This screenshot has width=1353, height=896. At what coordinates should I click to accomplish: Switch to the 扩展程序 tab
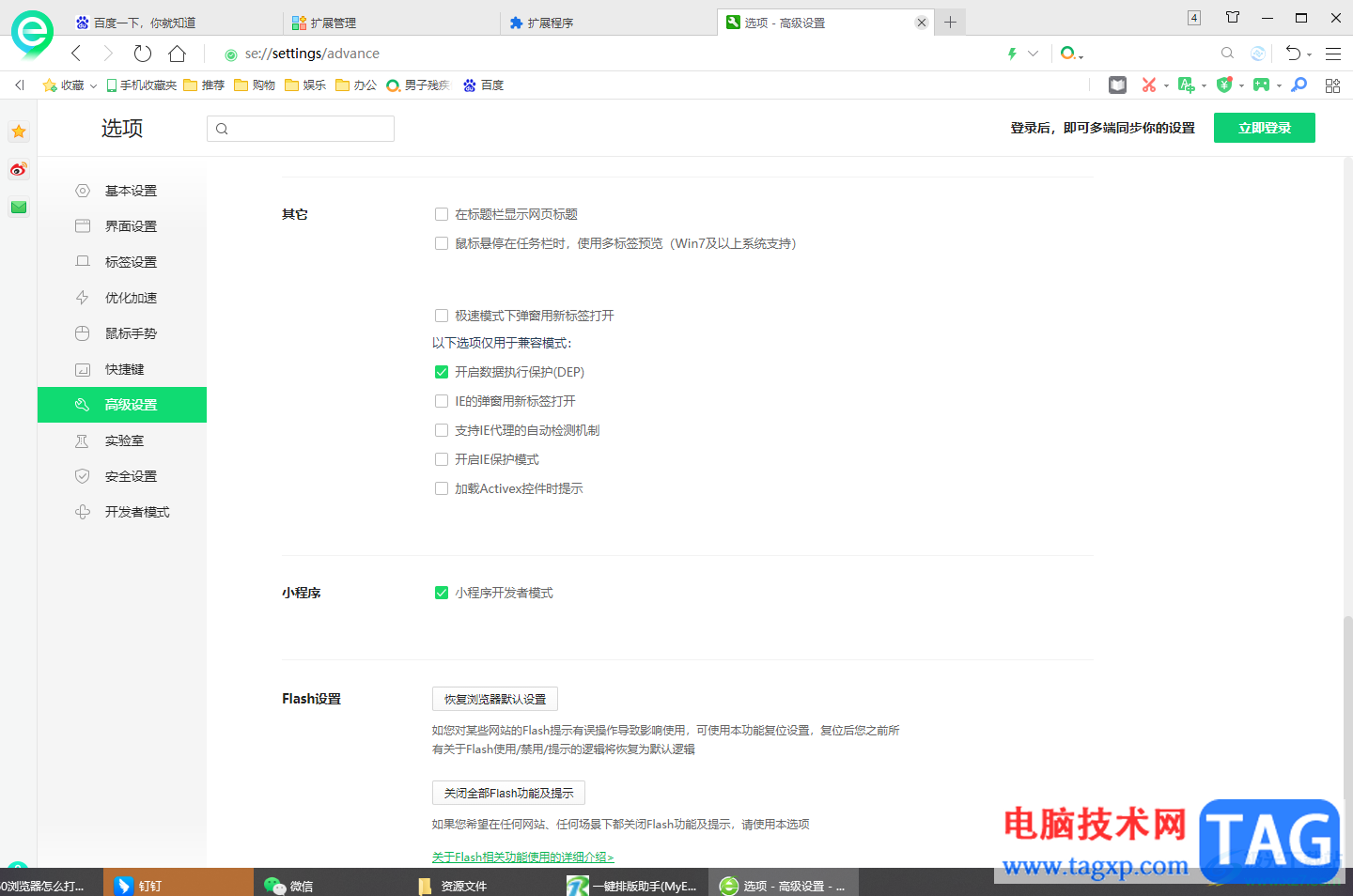(566, 21)
